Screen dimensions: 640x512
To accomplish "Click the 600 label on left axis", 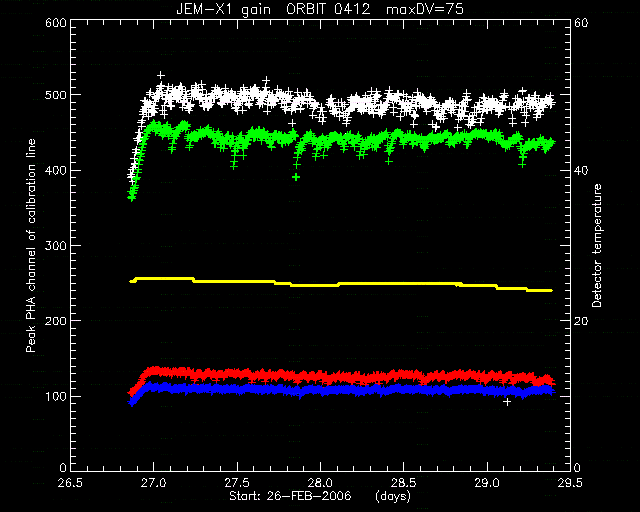I will (56, 22).
